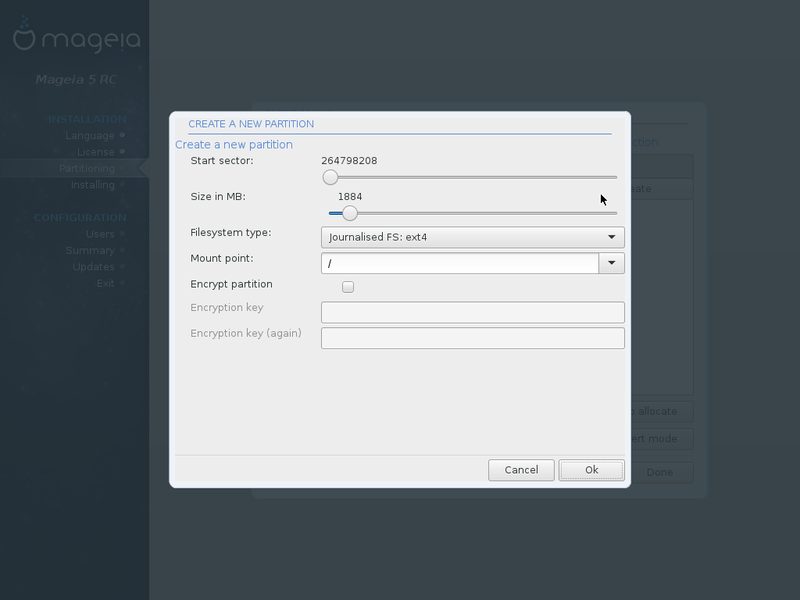Click the Encryption key field
Image resolution: width=800 pixels, height=600 pixels.
pyautogui.click(x=472, y=312)
